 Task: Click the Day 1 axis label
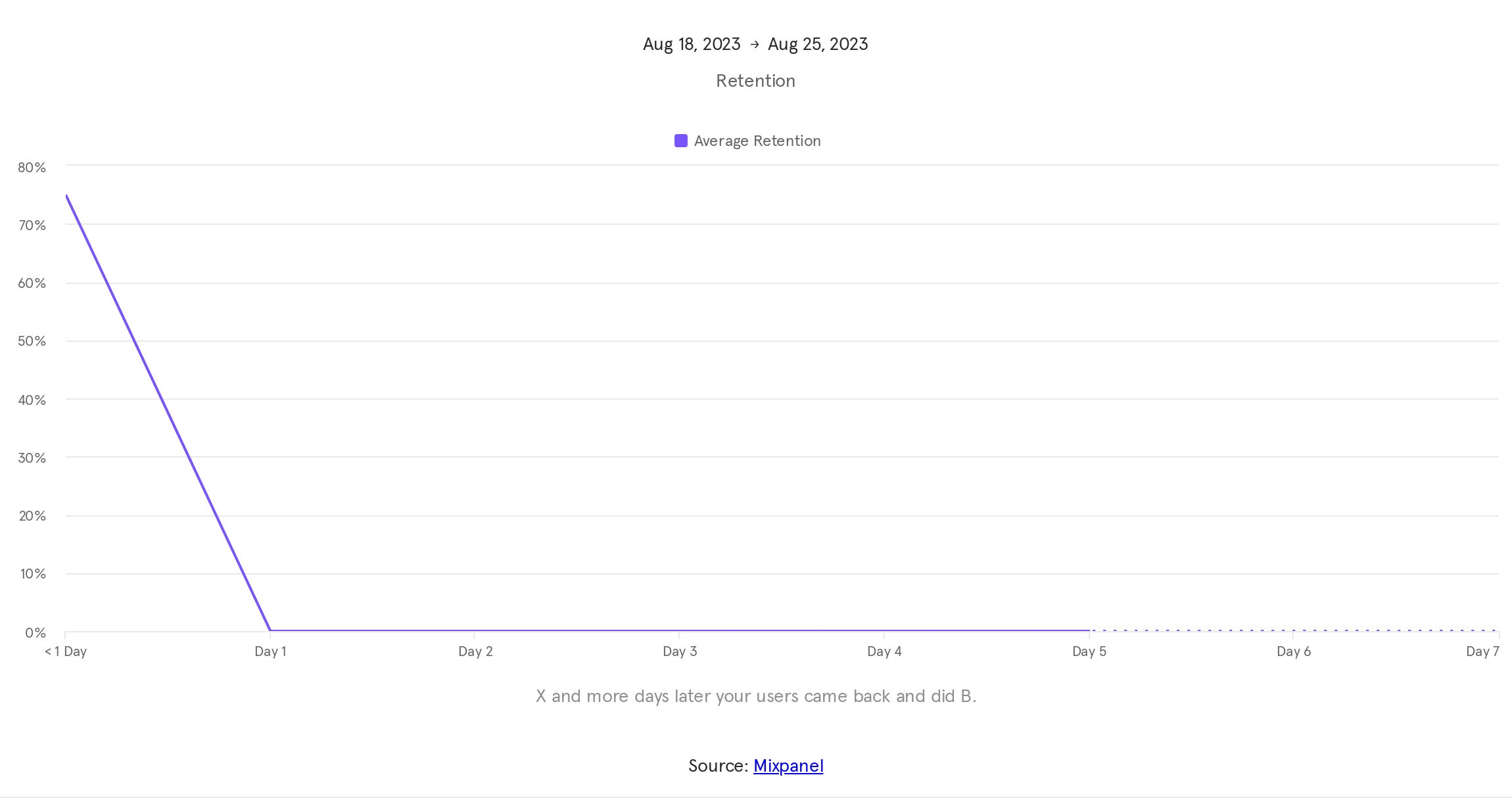270,651
